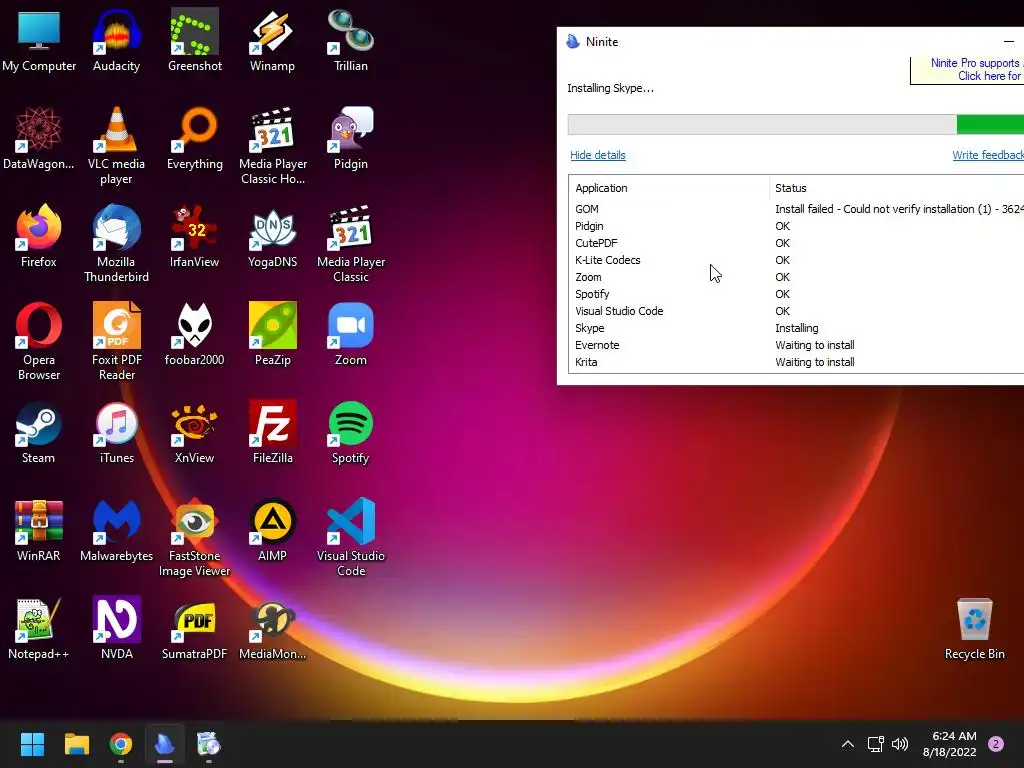The height and width of the screenshot is (768, 1024).
Task: Select the Recycle Bin icon
Action: (x=974, y=628)
